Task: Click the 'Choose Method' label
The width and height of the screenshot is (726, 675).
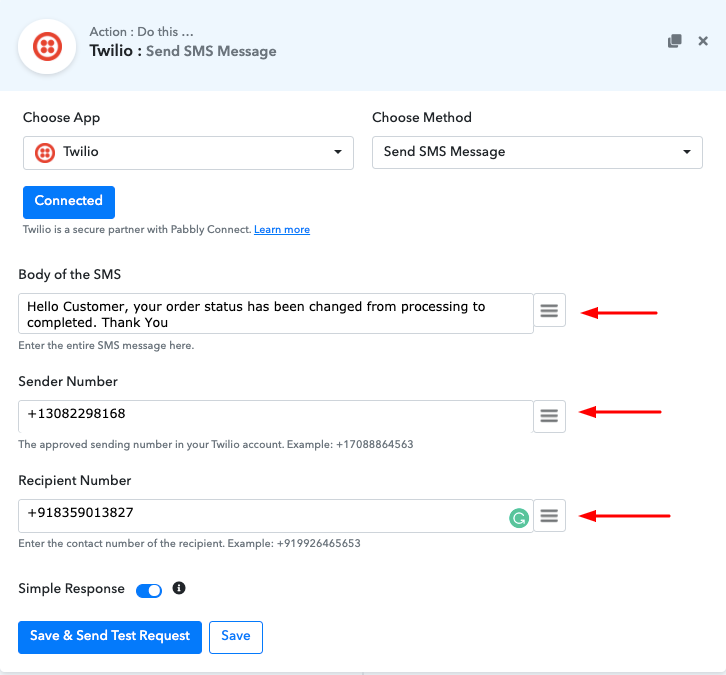Action: pos(422,118)
